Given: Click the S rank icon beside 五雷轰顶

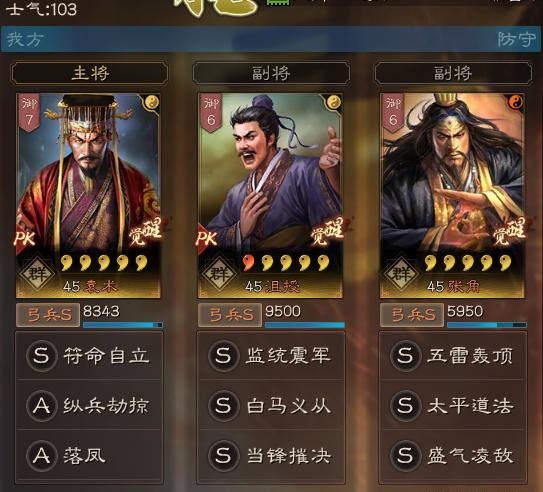Looking at the screenshot, I should [405, 355].
